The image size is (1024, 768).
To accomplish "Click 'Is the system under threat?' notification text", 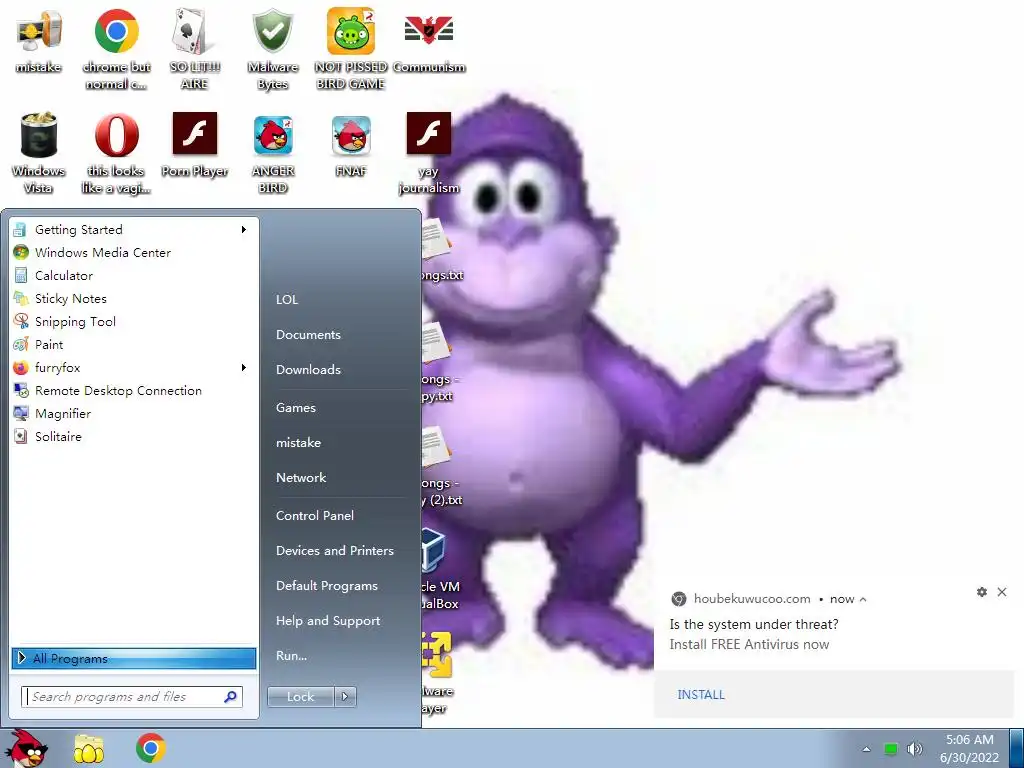I will pyautogui.click(x=754, y=624).
